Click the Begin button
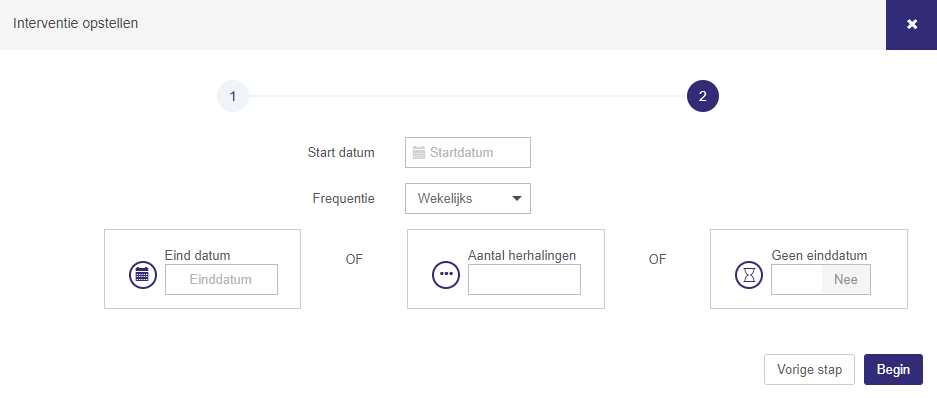This screenshot has width=937, height=398. click(x=893, y=369)
